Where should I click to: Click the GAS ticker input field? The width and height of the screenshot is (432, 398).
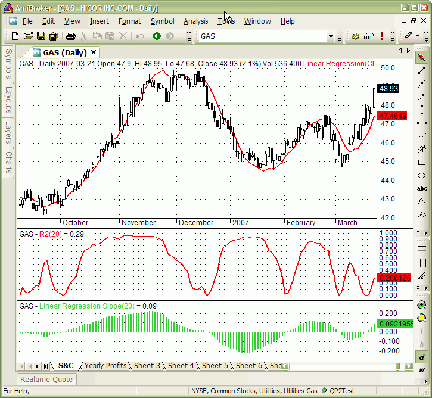point(263,36)
